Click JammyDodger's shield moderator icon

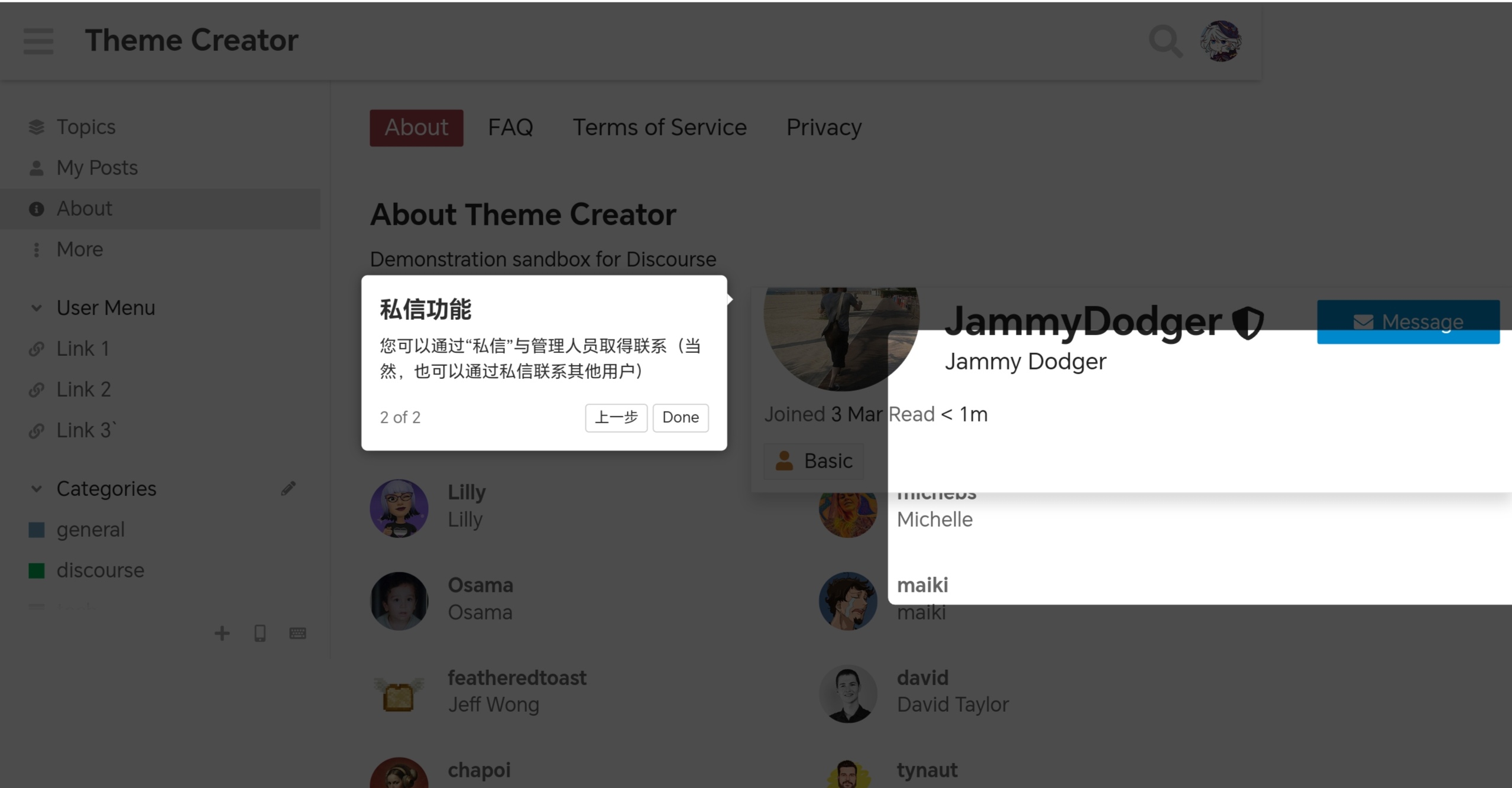point(1248,322)
